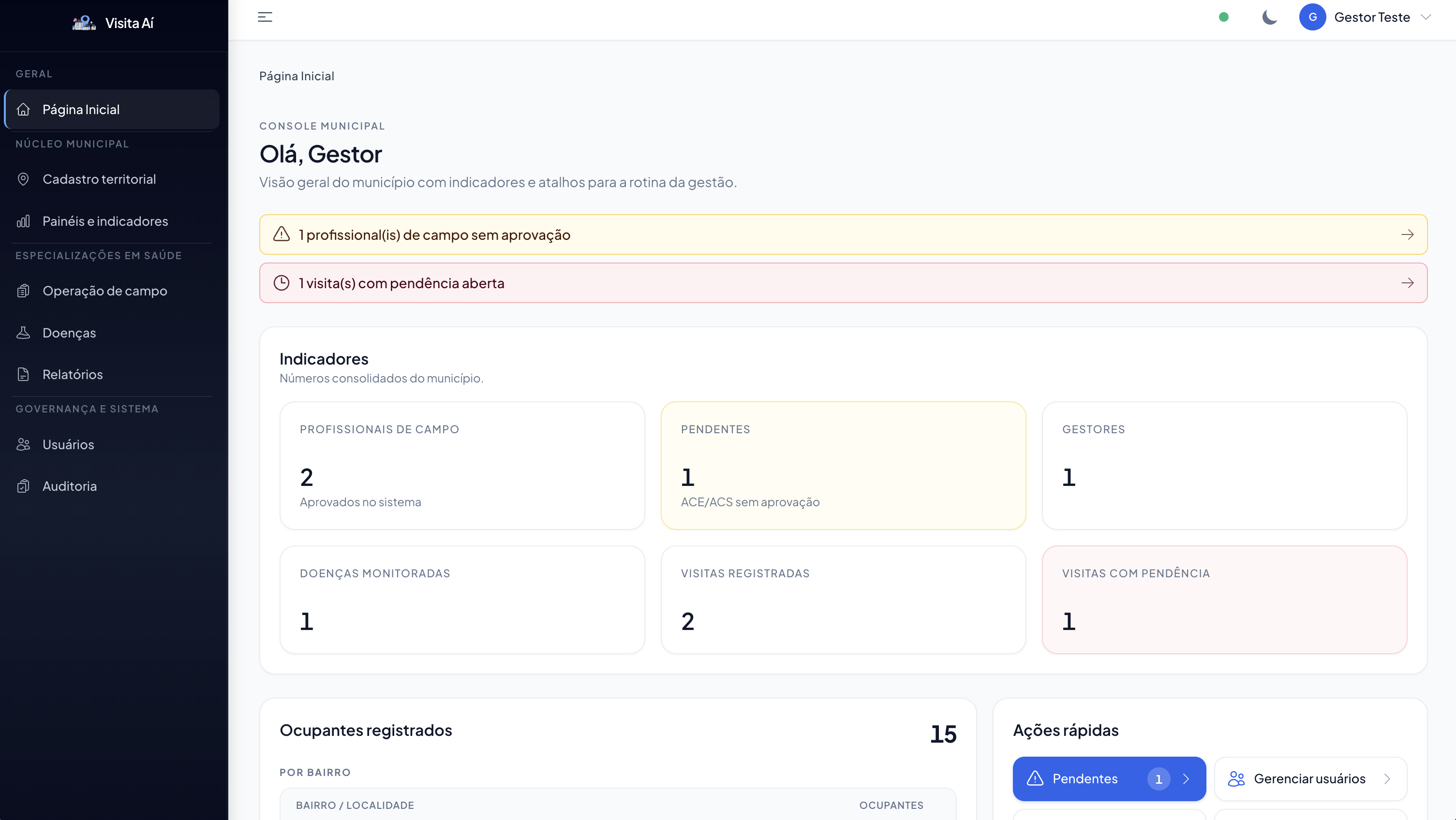1456x820 pixels.
Task: Click the warning triangle in the approval alert
Action: pyautogui.click(x=282, y=234)
